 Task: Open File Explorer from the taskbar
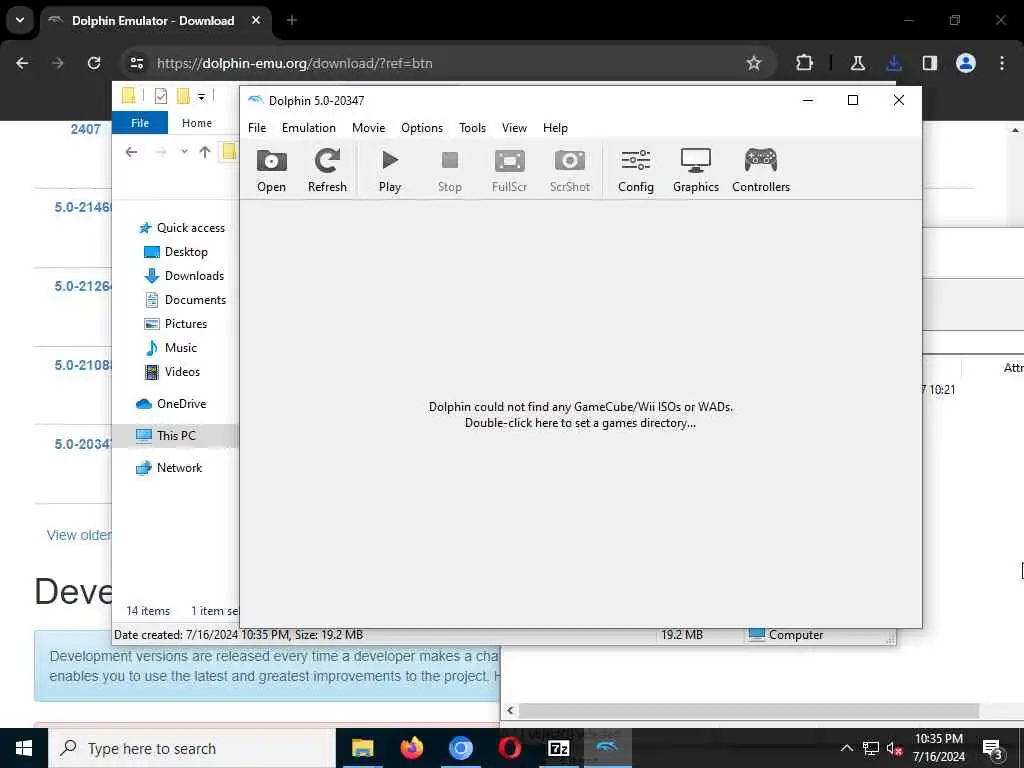[x=362, y=748]
